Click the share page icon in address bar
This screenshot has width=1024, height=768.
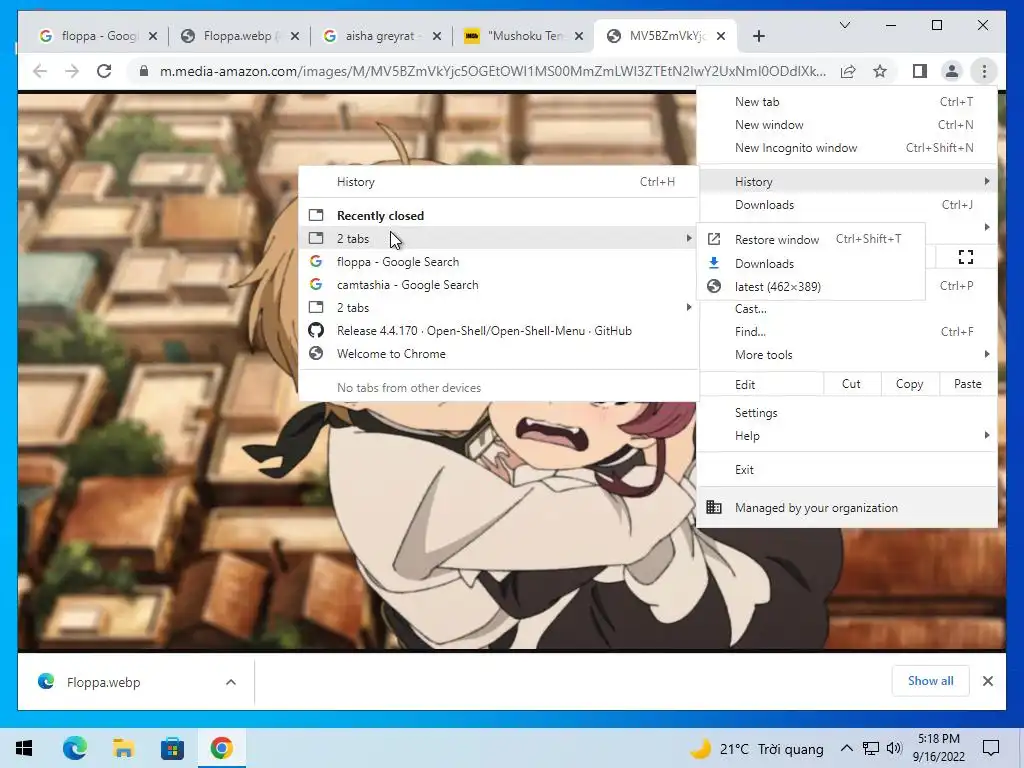pos(848,71)
